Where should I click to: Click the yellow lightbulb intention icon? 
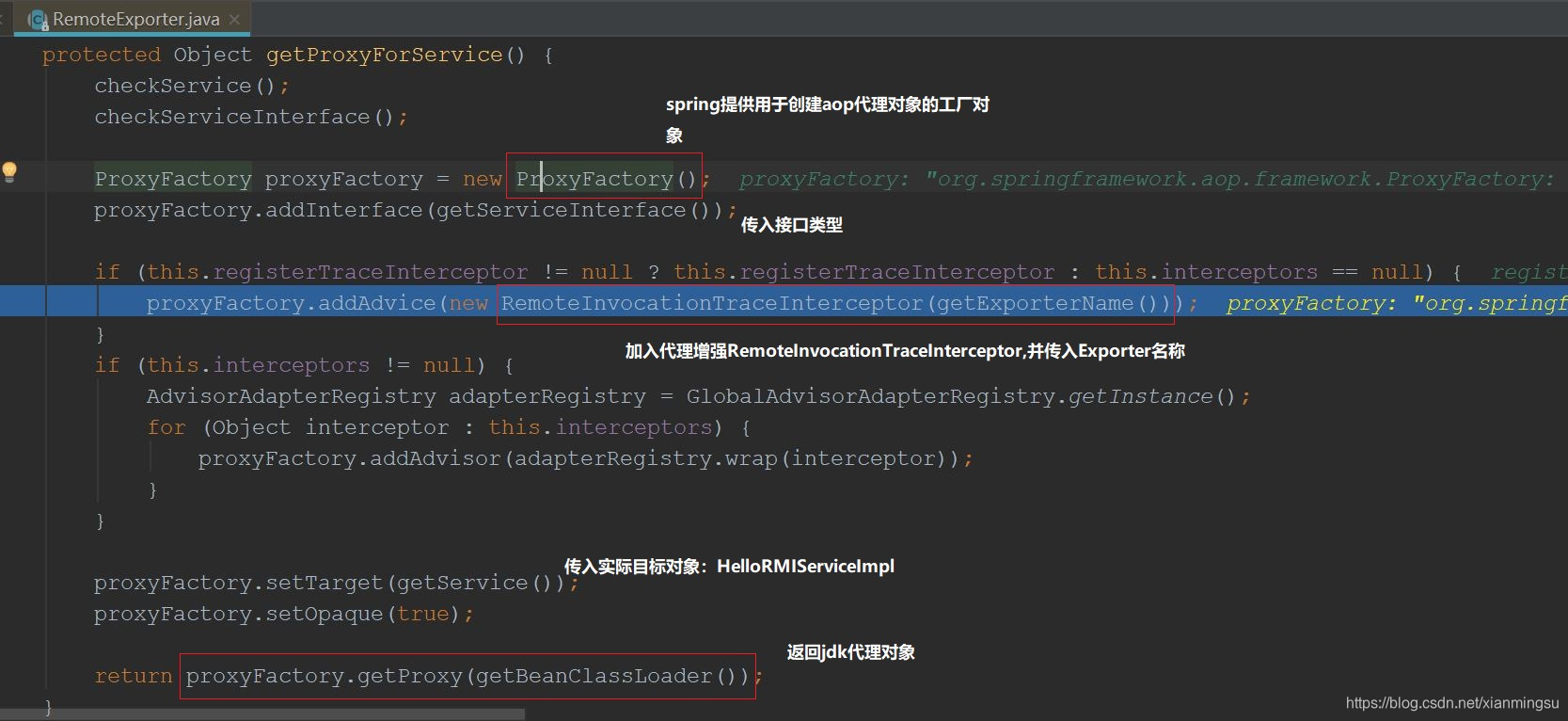9,172
